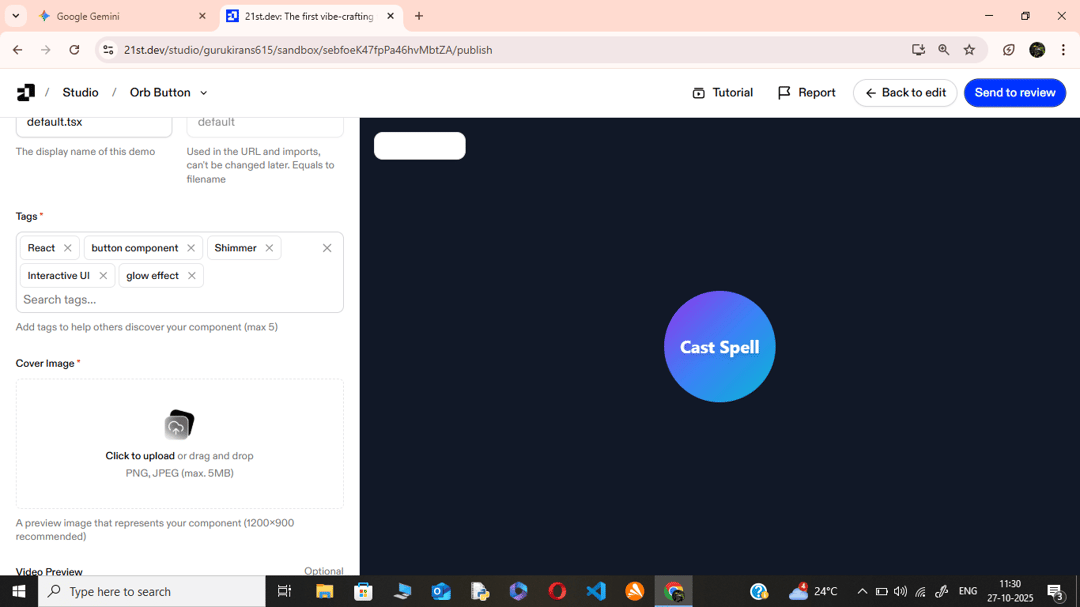Click the 21st.dev logo icon
The width and height of the screenshot is (1080, 607).
point(25,92)
